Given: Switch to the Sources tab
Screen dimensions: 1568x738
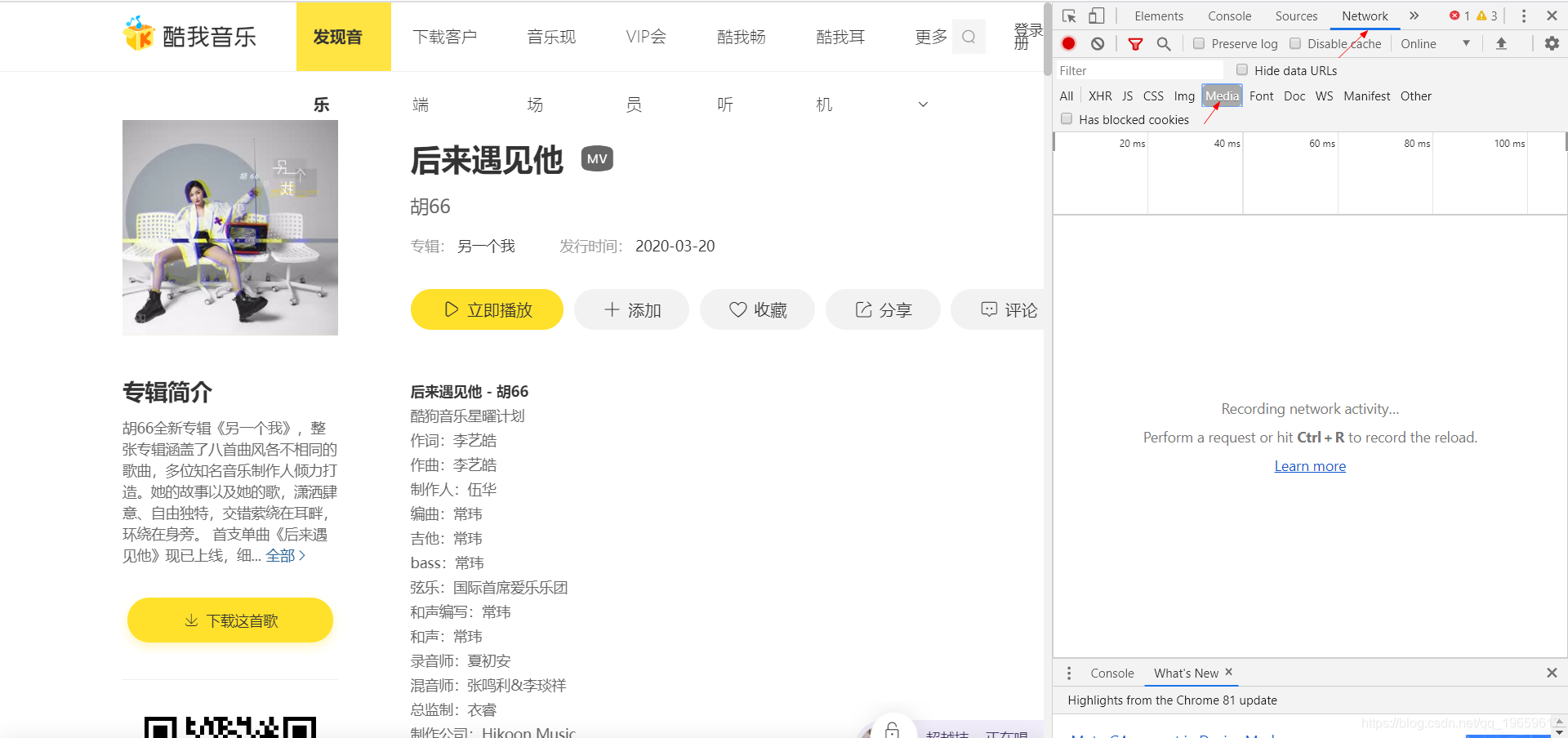Looking at the screenshot, I should click(x=1296, y=16).
